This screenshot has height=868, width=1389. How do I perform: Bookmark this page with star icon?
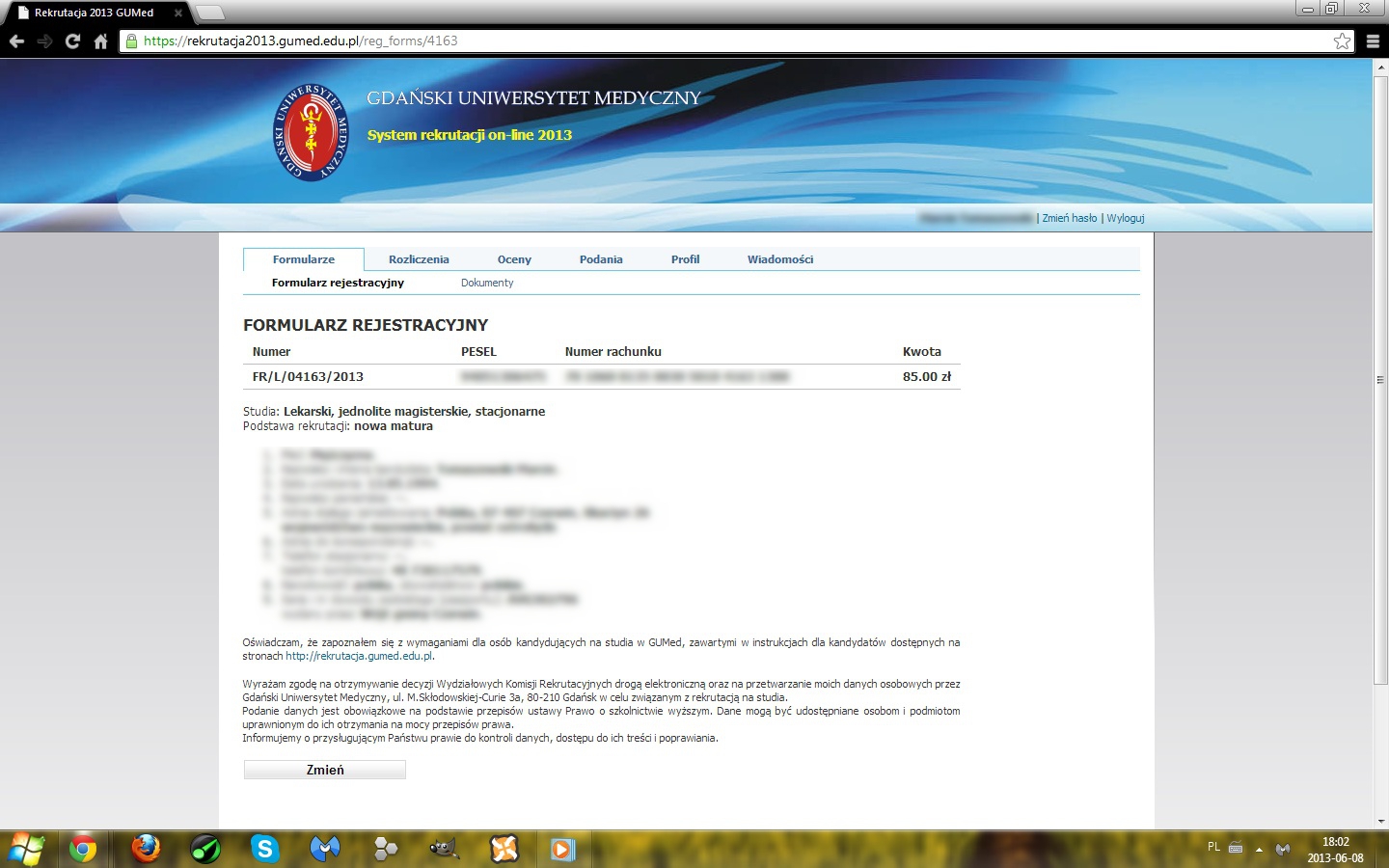pos(1342,41)
